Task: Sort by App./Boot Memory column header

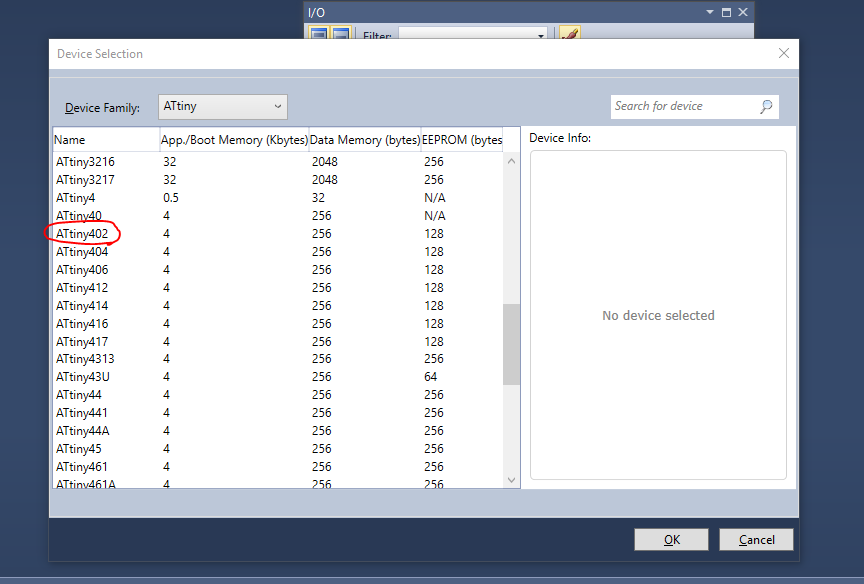Action: pyautogui.click(x=234, y=140)
